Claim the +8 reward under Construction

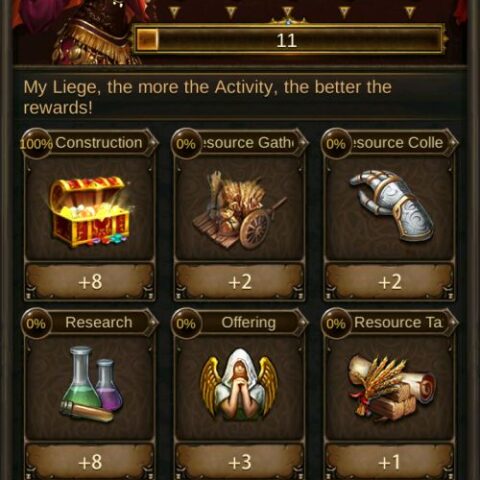click(90, 282)
